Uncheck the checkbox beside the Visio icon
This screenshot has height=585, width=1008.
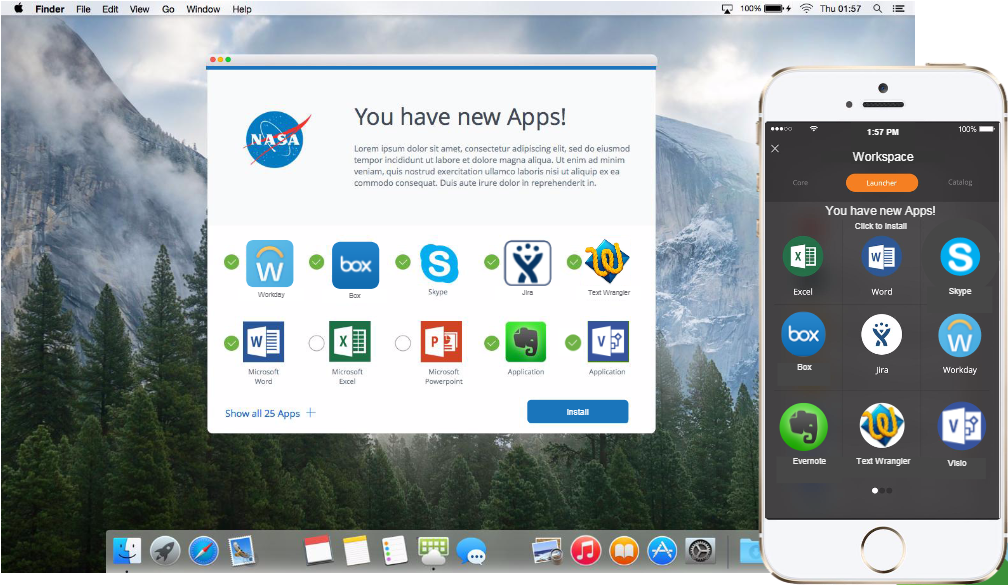573,343
